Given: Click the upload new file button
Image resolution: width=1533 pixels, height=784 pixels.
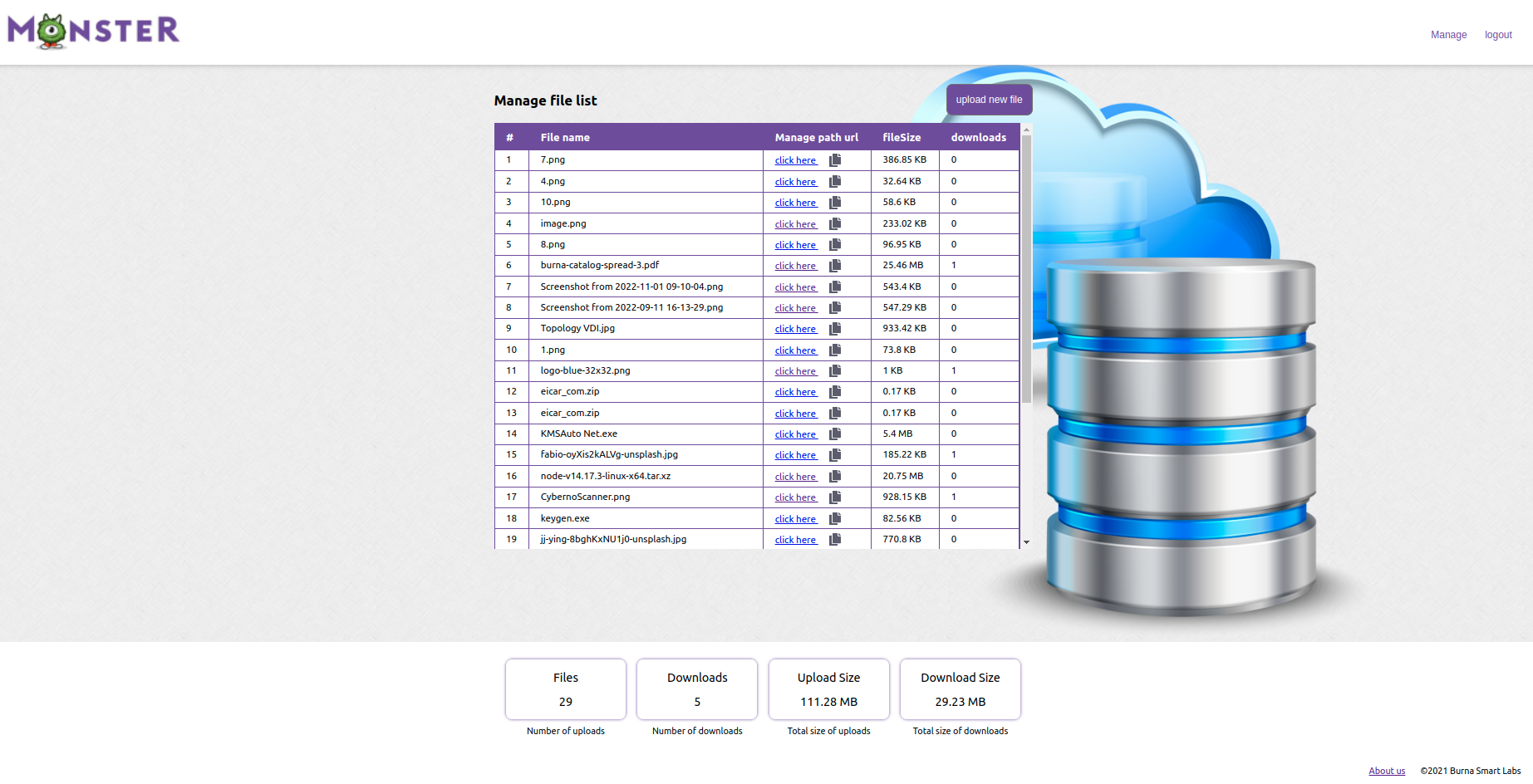Looking at the screenshot, I should (989, 100).
